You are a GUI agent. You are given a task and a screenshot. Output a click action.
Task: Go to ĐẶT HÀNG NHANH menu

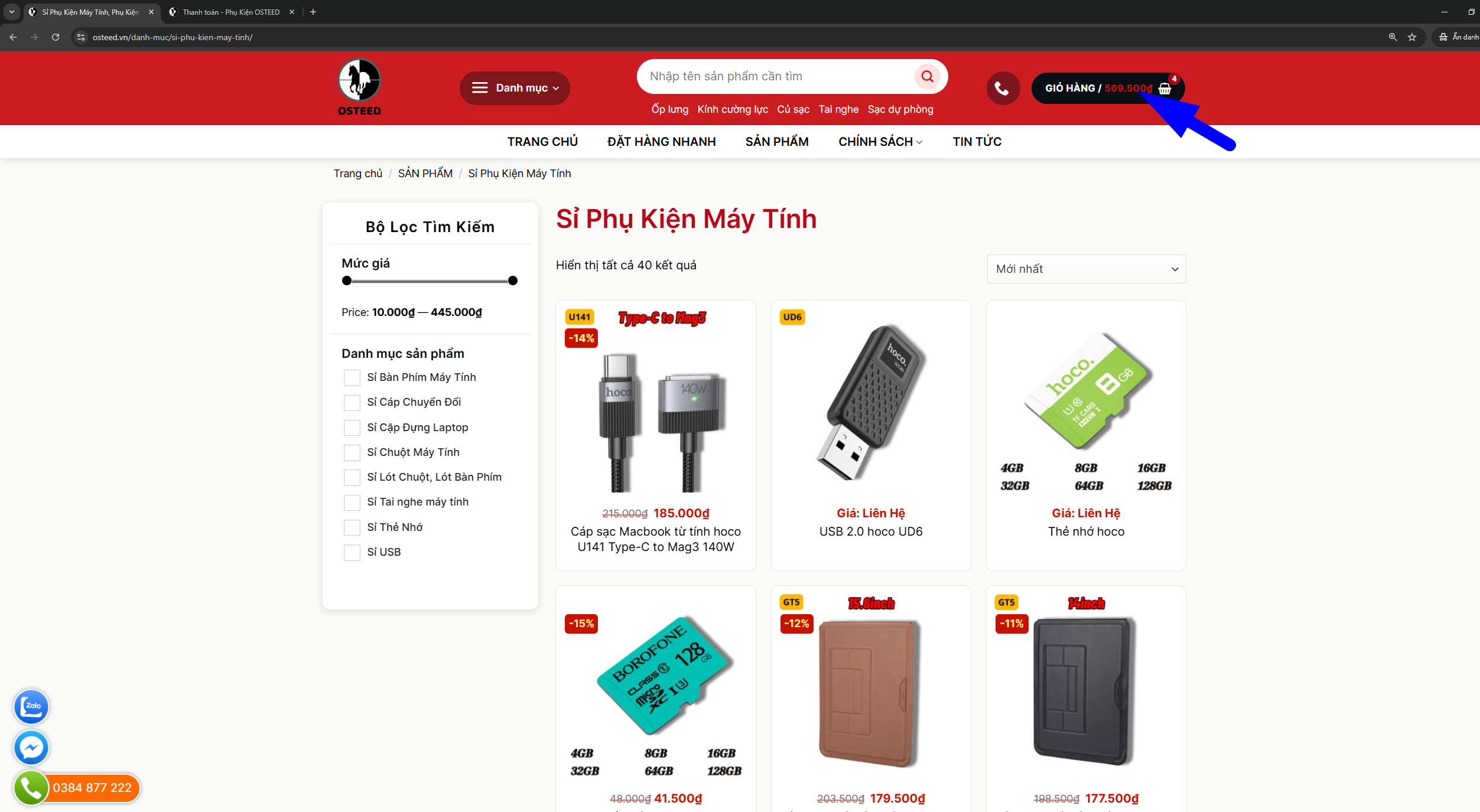(661, 142)
